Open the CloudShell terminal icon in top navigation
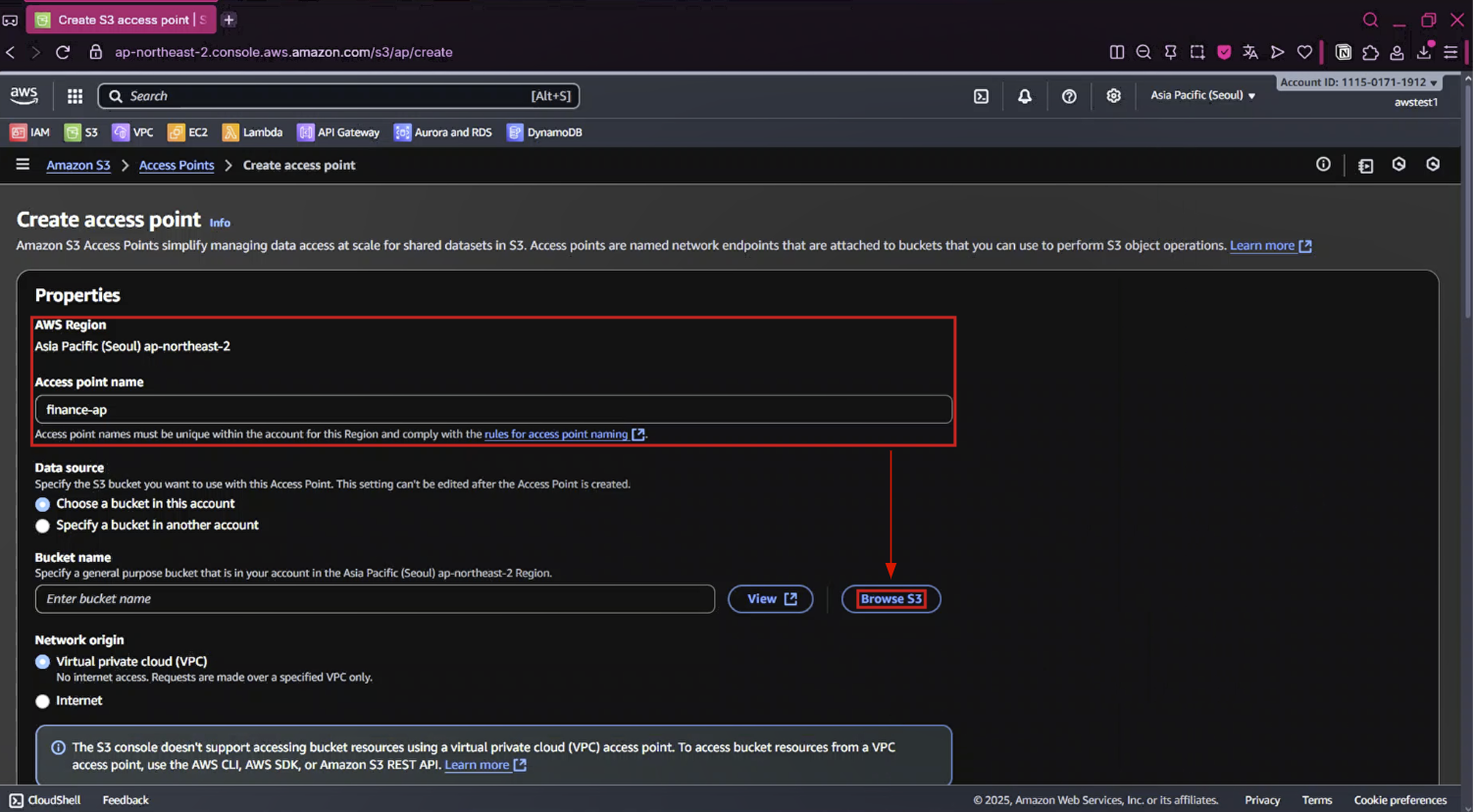 pos(981,96)
